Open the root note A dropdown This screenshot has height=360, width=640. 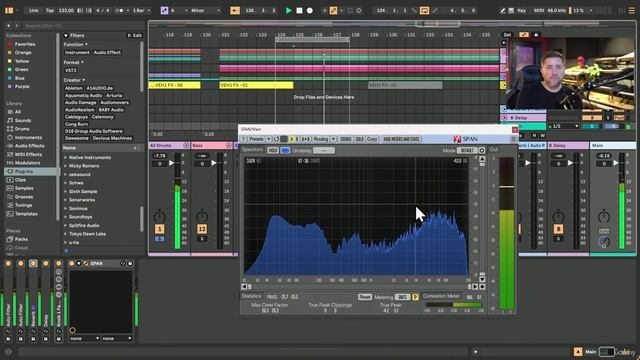click(179, 11)
